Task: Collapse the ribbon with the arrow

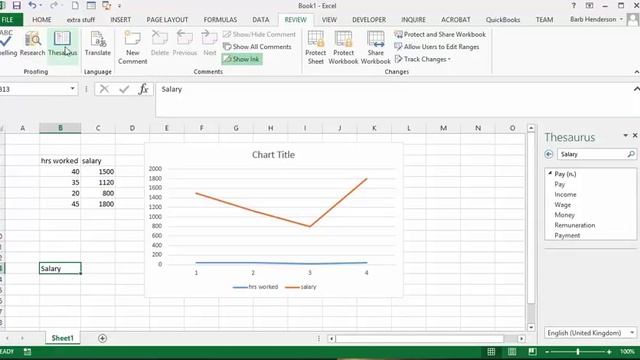Action: tap(636, 72)
